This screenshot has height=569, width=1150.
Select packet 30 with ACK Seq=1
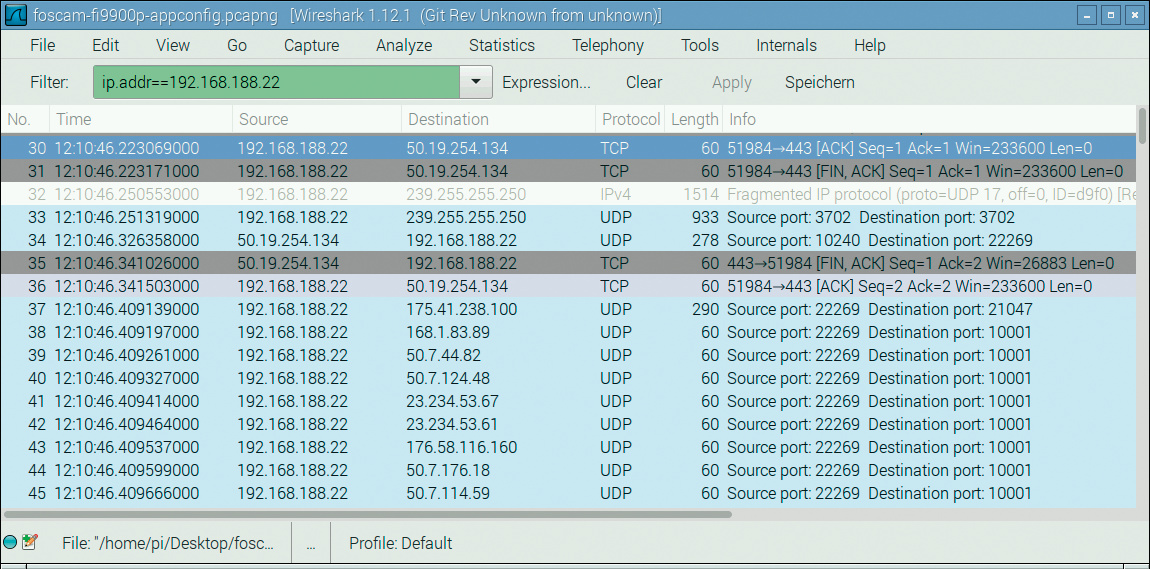568,148
